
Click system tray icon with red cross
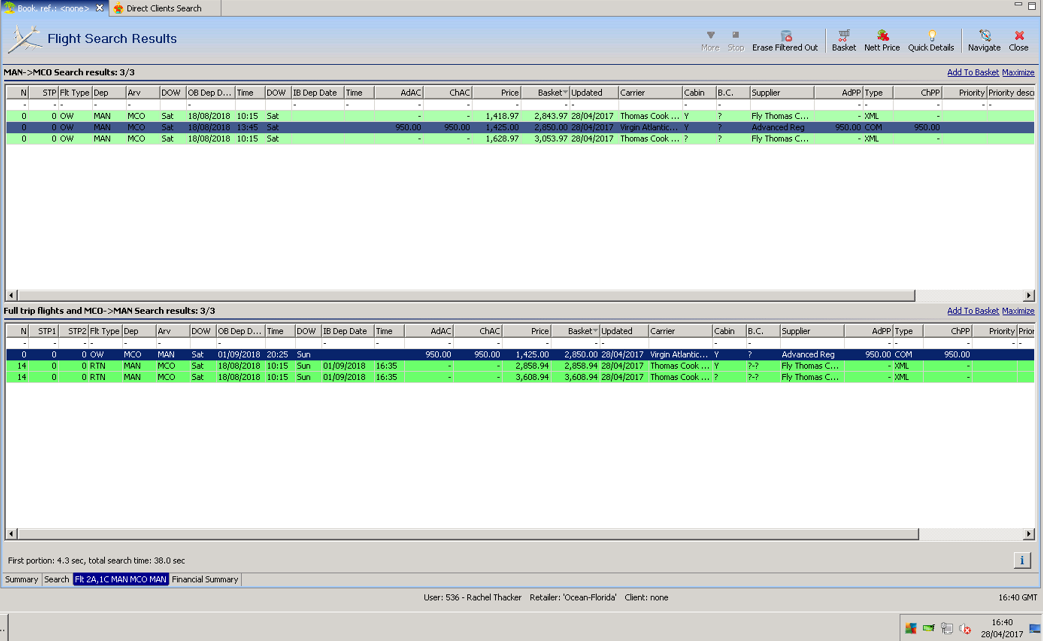[x=965, y=628]
